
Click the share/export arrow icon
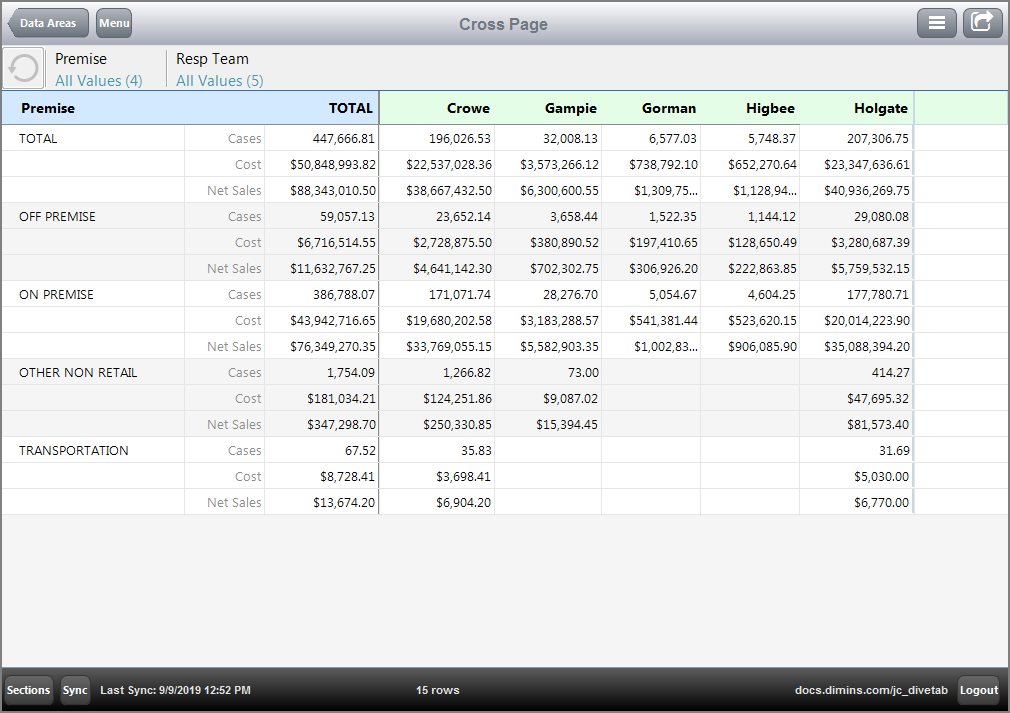(982, 23)
